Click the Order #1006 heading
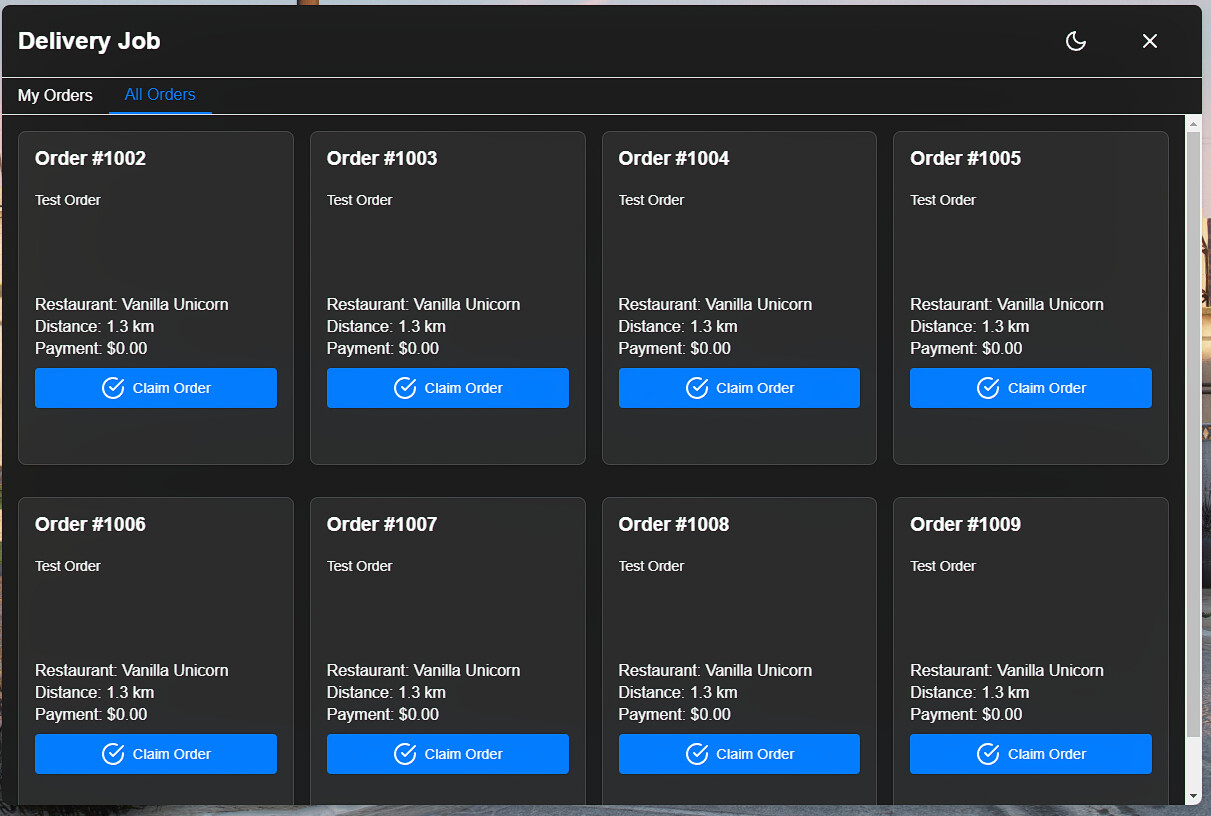 (x=90, y=524)
